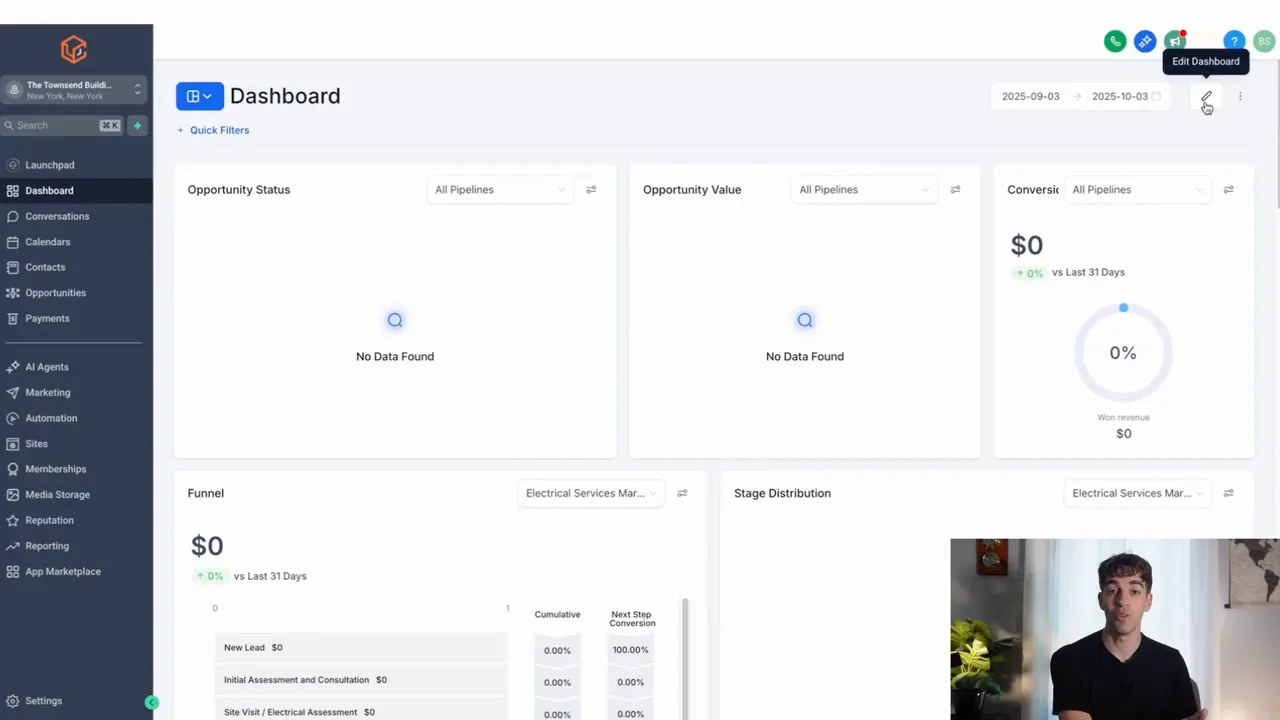Screen dimensions: 1280x720
Task: Click Initial Assessment and Consultation funnel row
Action: click(x=361, y=680)
